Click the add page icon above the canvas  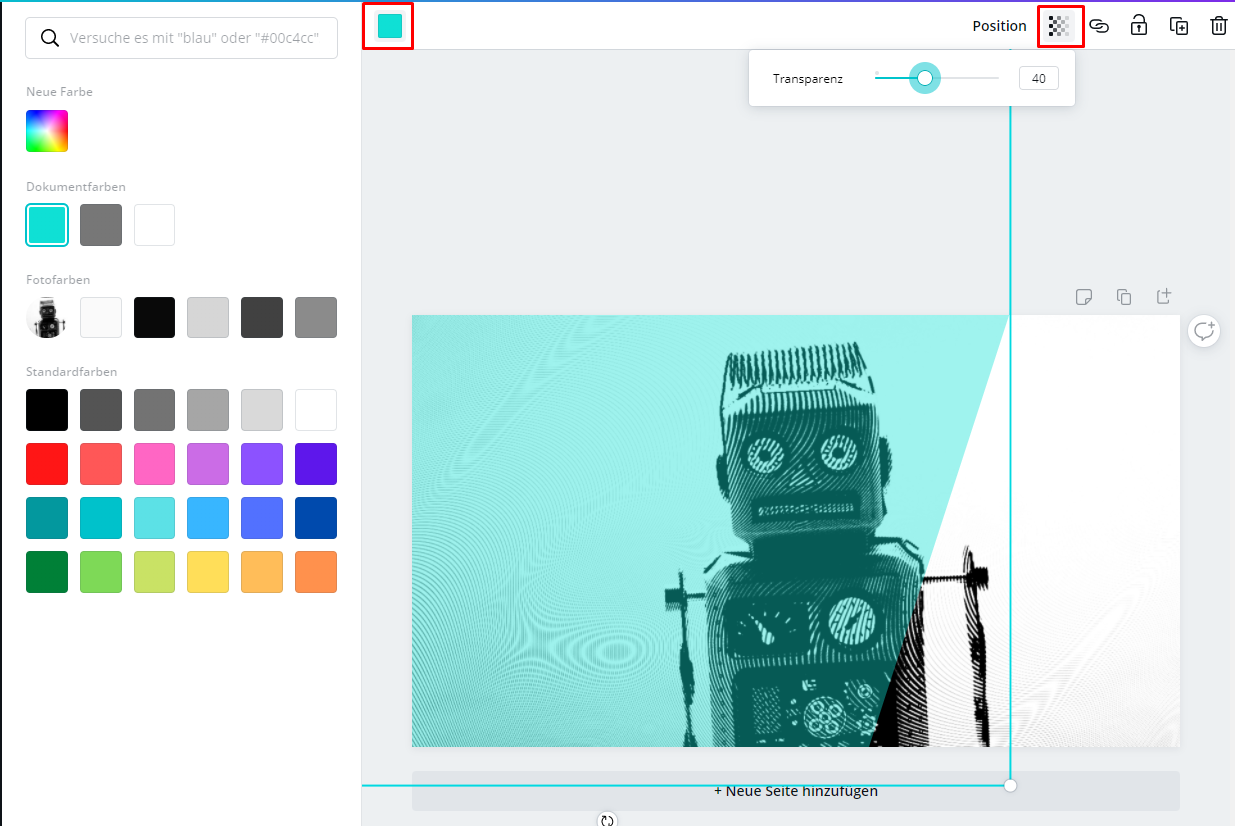(x=1163, y=296)
